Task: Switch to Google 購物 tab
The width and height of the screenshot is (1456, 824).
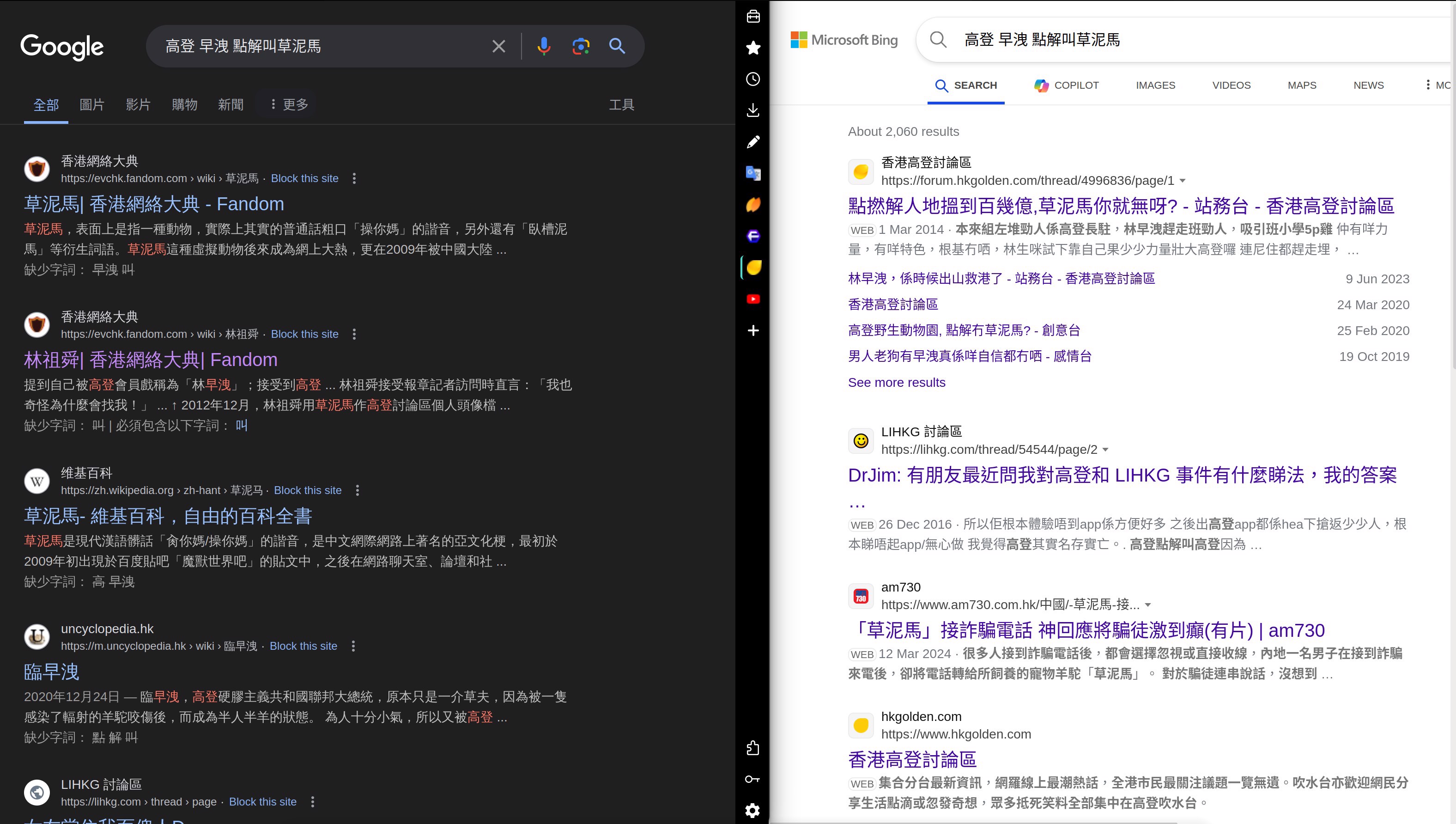Action: pyautogui.click(x=184, y=105)
